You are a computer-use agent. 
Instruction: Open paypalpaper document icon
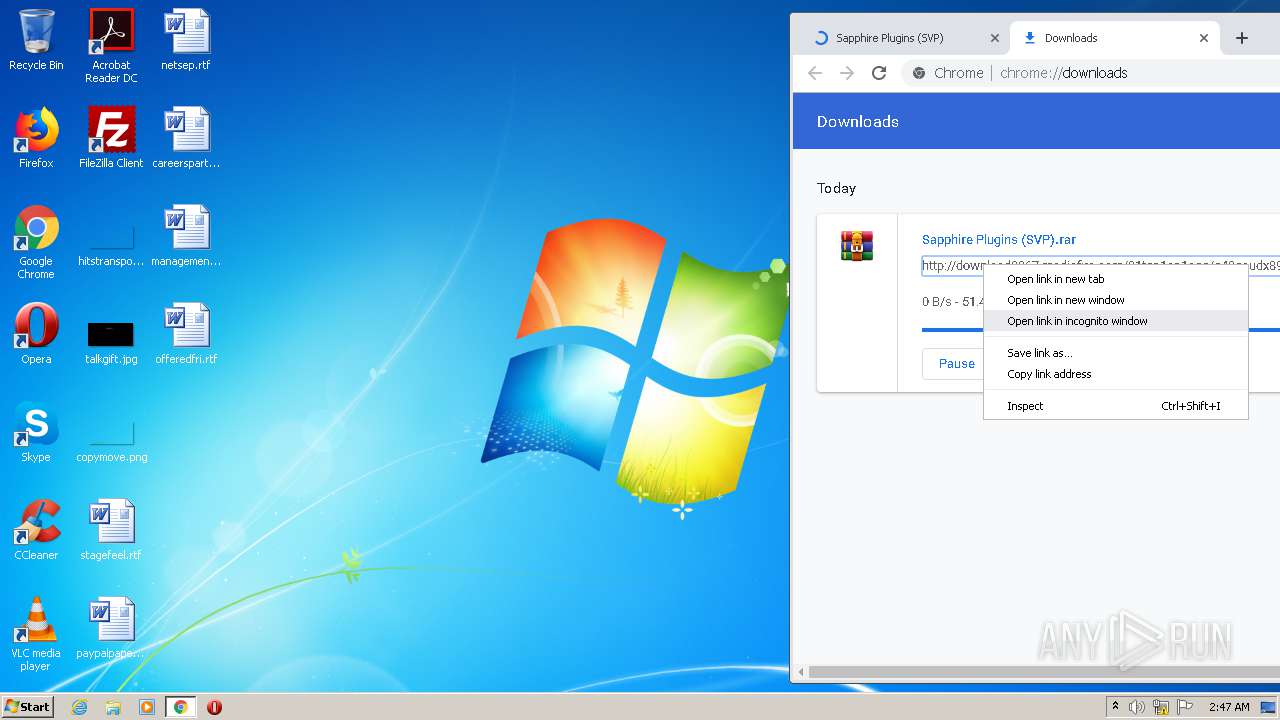point(111,628)
